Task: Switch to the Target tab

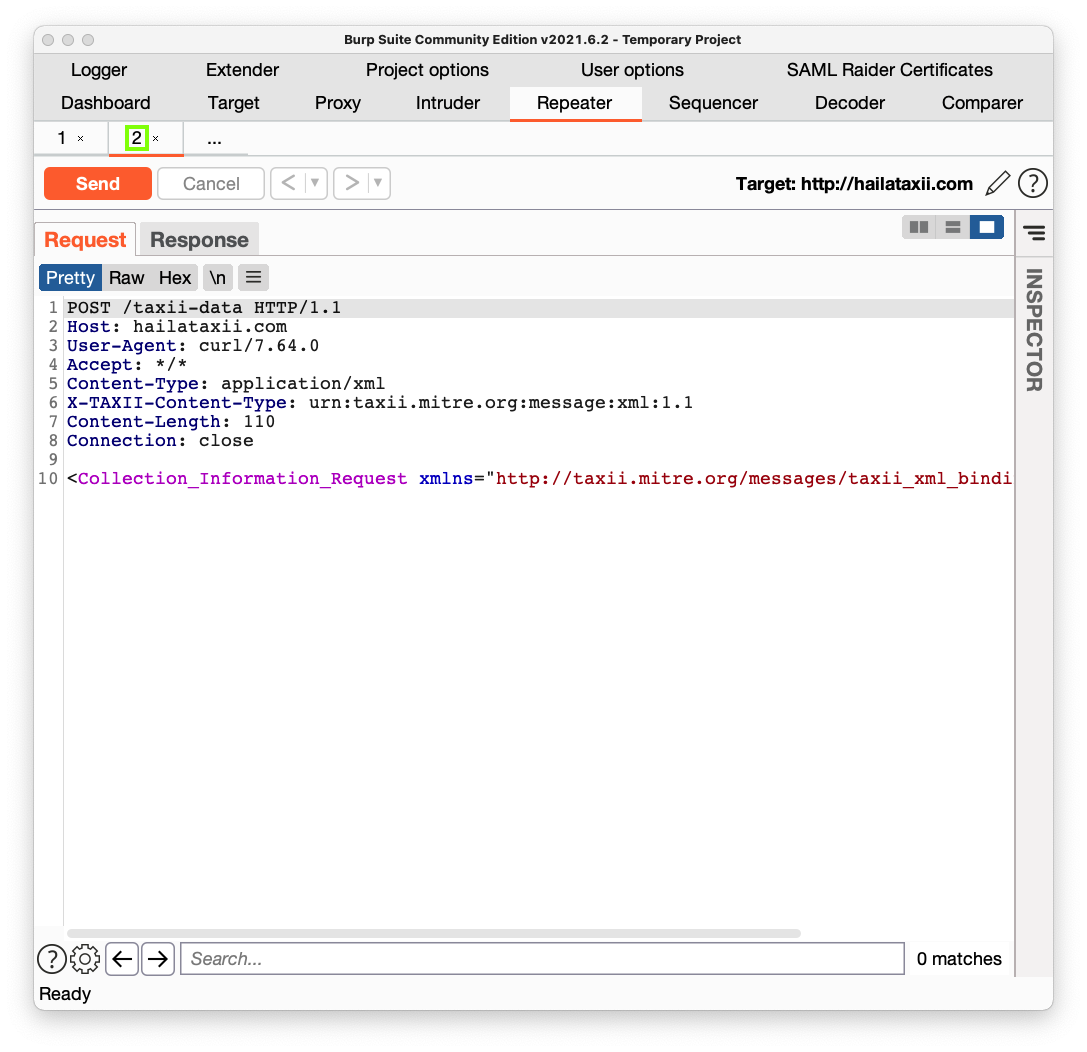Action: (234, 103)
